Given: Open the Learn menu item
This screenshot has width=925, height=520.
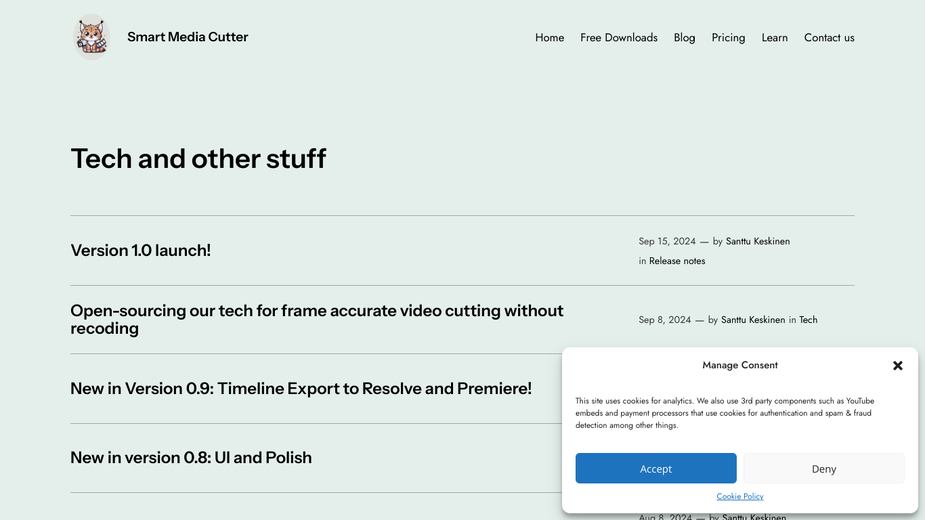Looking at the screenshot, I should [x=774, y=38].
